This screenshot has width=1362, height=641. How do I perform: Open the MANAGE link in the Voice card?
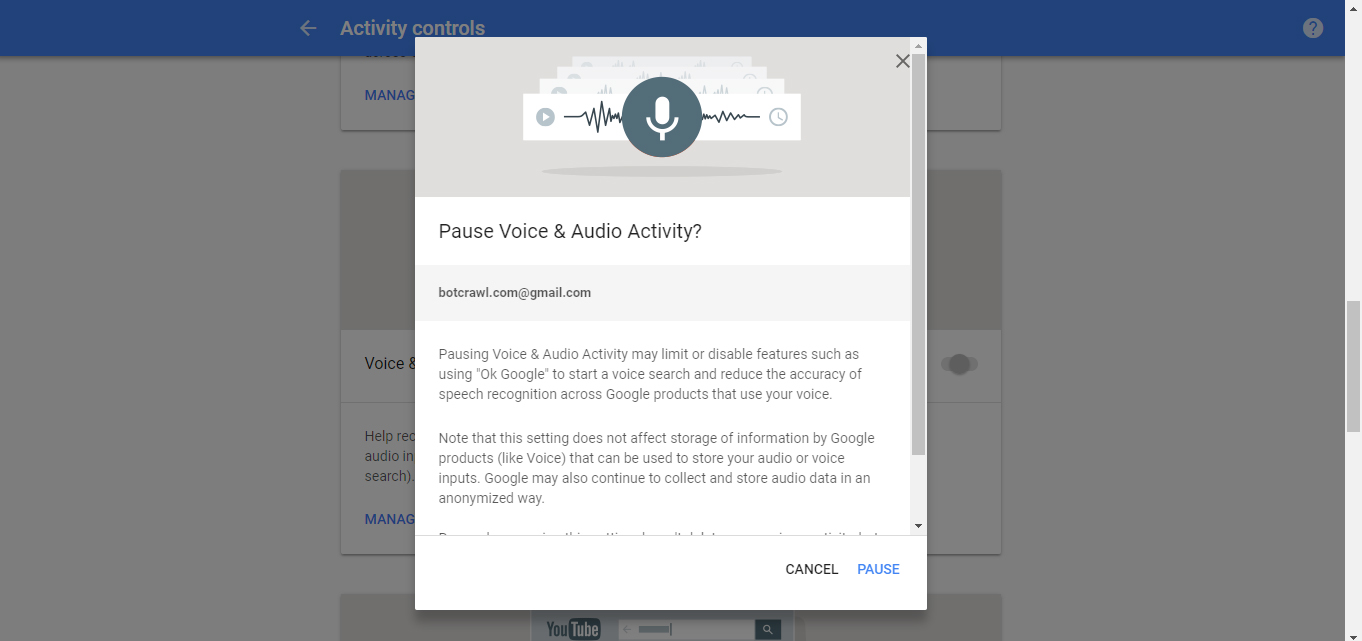coord(390,519)
